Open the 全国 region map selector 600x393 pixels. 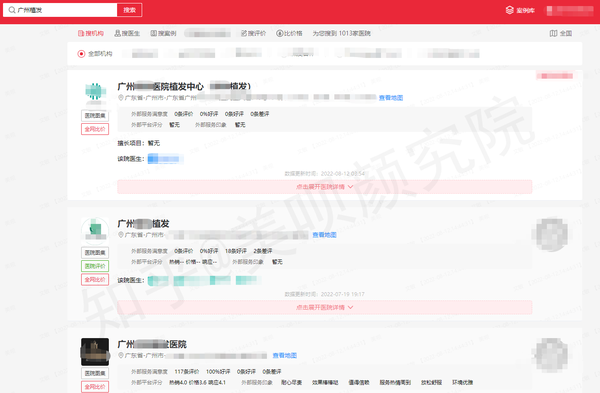[x=561, y=33]
